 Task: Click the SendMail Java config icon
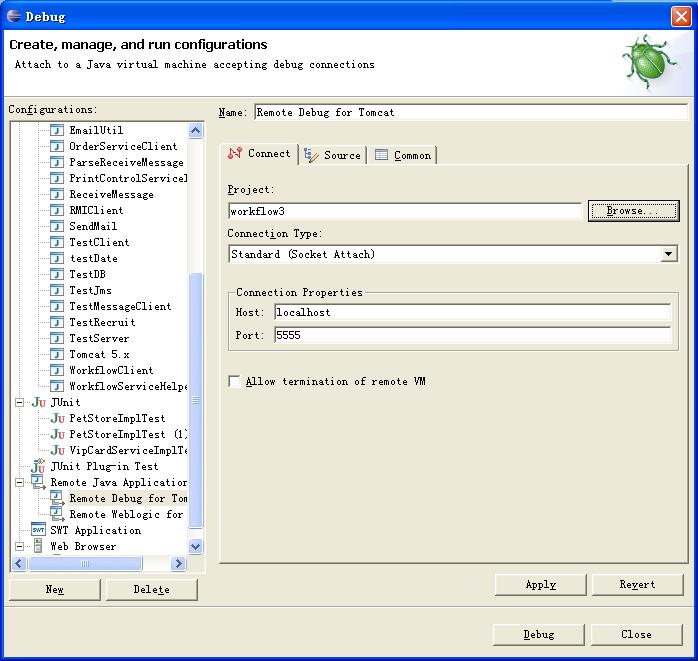tap(57, 226)
